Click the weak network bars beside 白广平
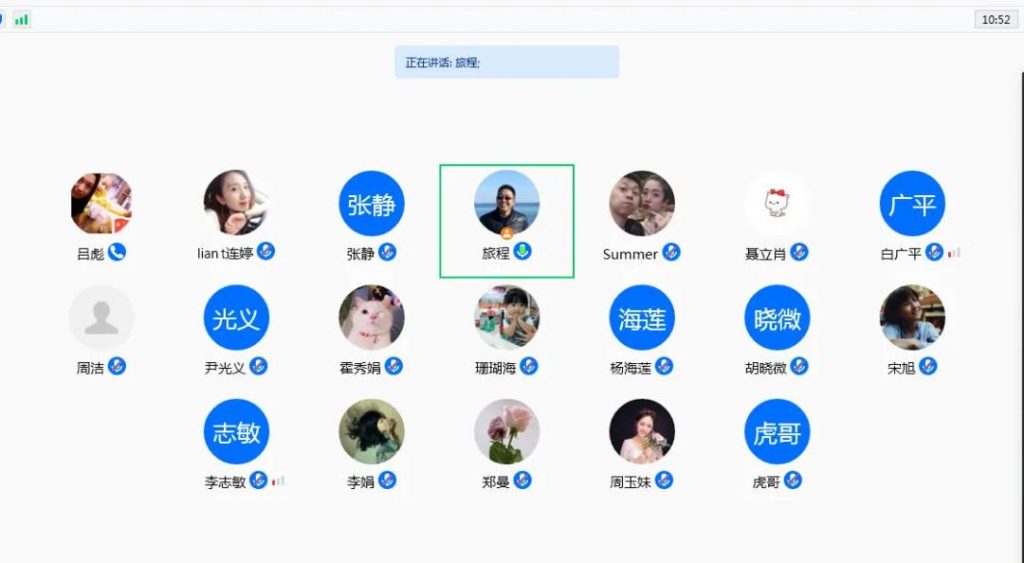 pyautogui.click(x=954, y=252)
